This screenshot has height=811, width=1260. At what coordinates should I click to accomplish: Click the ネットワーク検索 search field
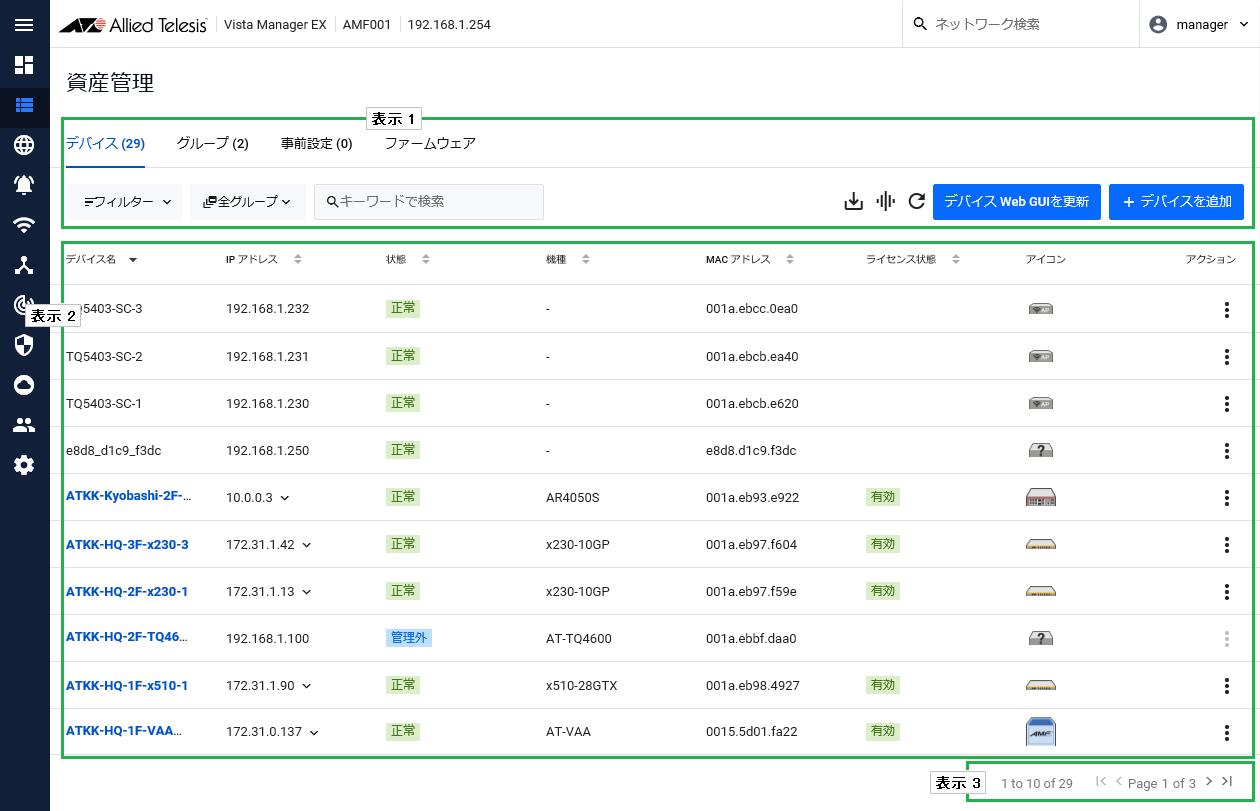[x=1020, y=24]
